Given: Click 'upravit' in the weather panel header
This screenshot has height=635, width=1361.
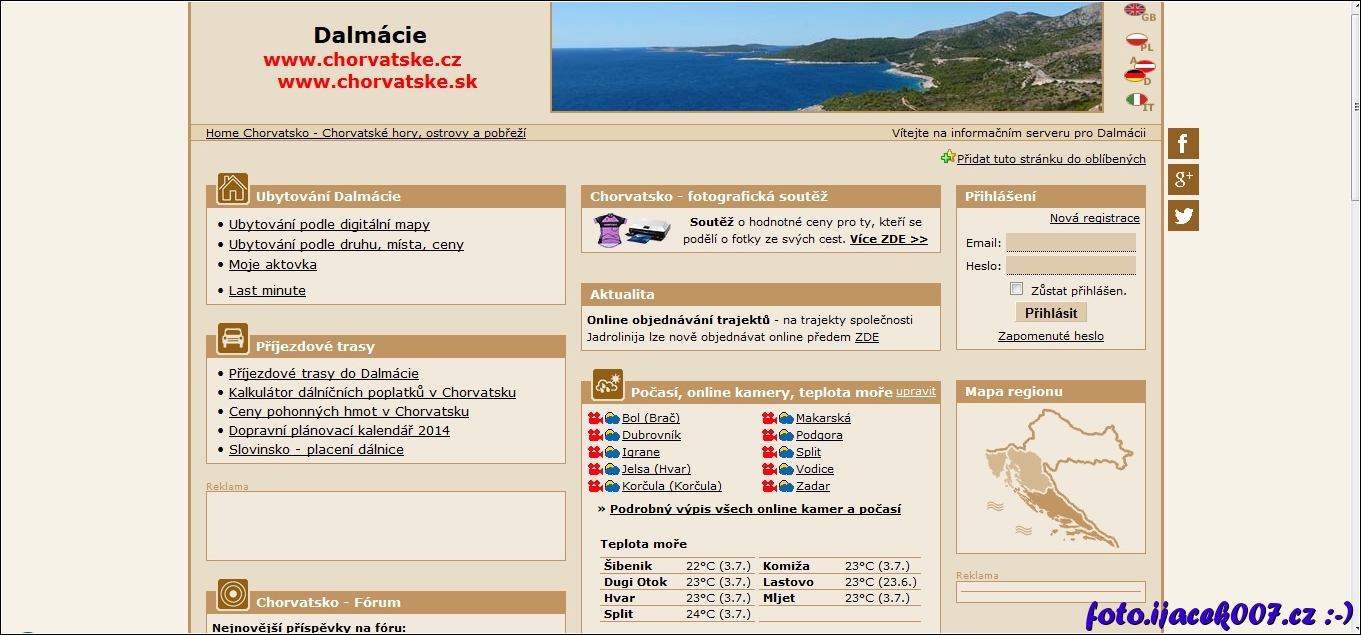Looking at the screenshot, I should coord(915,391).
